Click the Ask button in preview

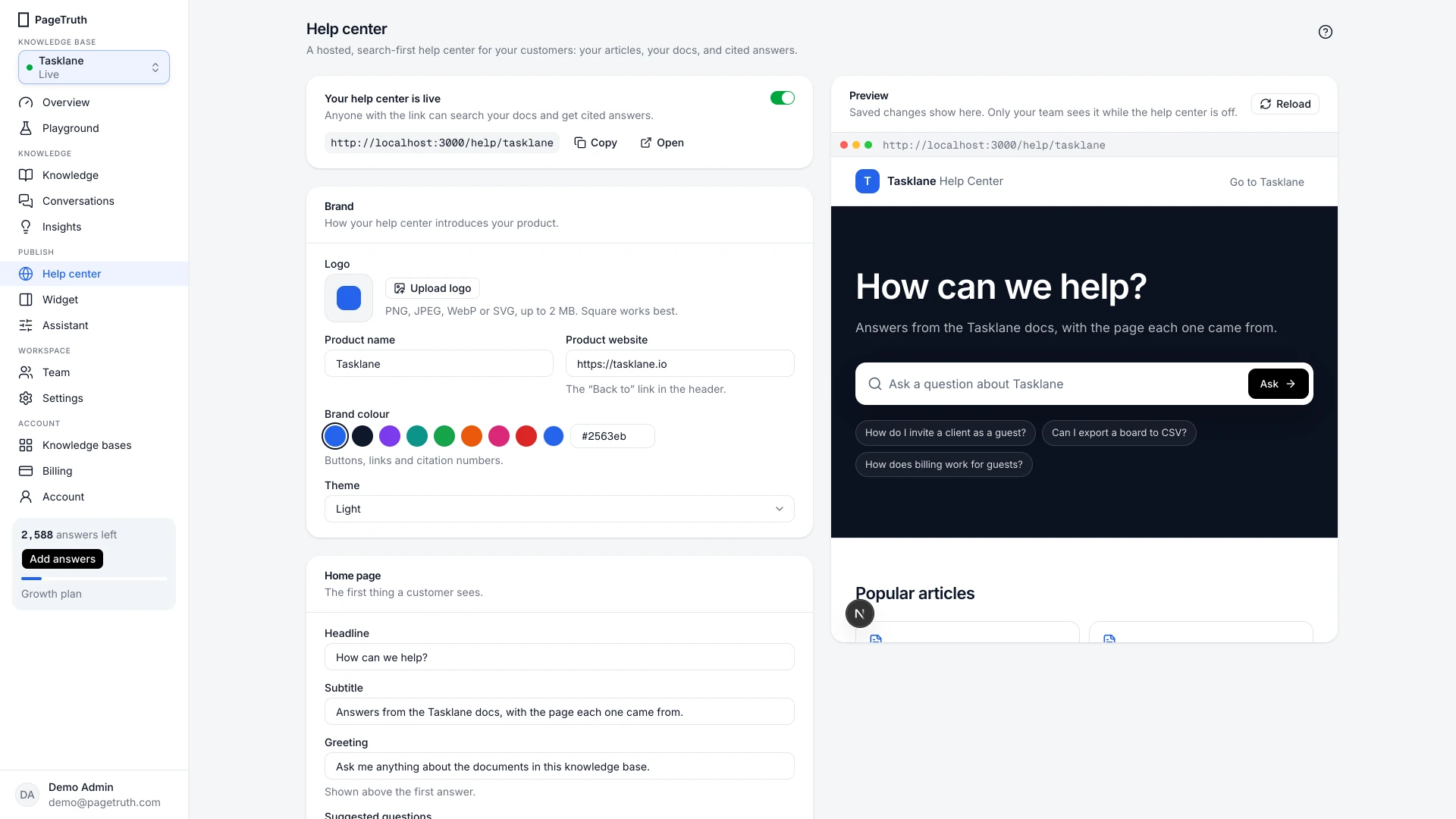(x=1278, y=384)
